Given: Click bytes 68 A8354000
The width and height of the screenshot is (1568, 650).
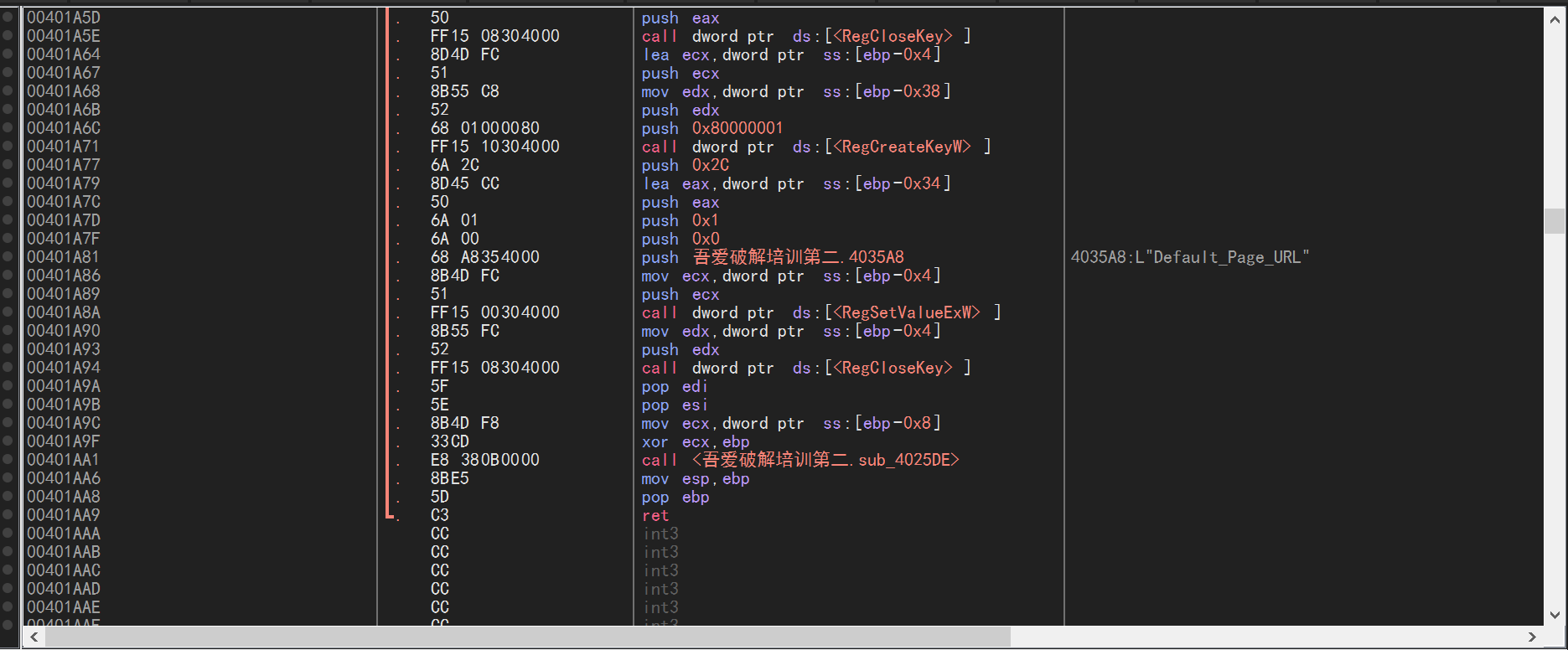Looking at the screenshot, I should click(x=485, y=257).
